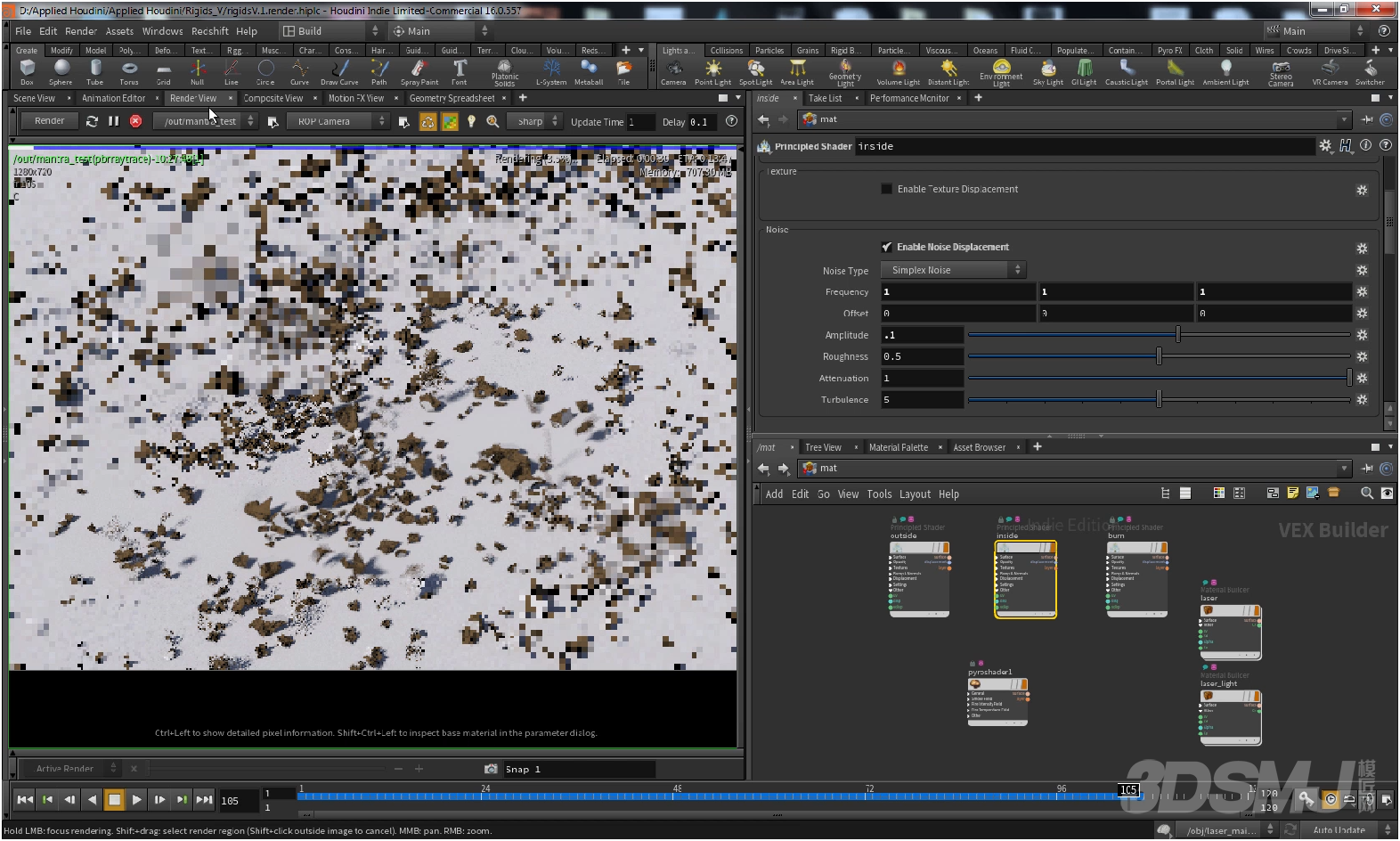Select the Box shelf tool

[28, 72]
